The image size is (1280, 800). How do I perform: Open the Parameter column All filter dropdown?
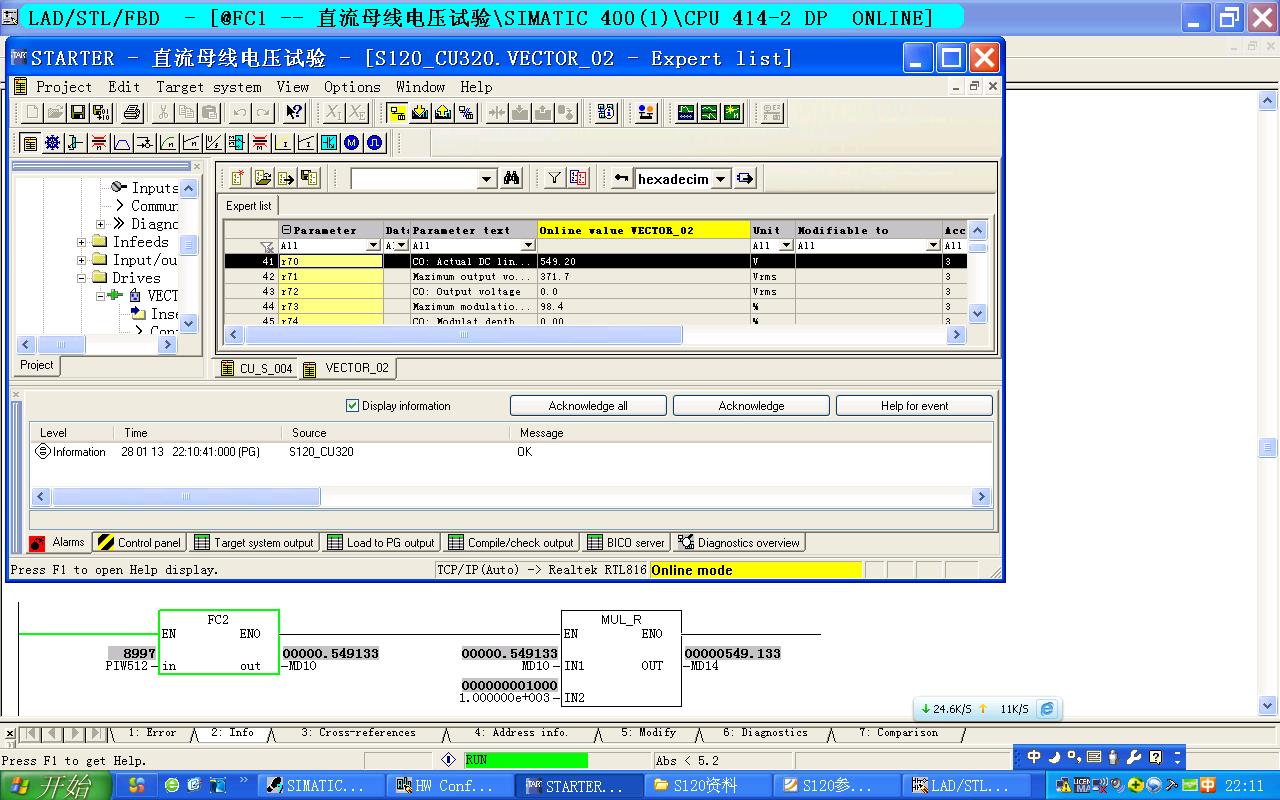pos(373,246)
